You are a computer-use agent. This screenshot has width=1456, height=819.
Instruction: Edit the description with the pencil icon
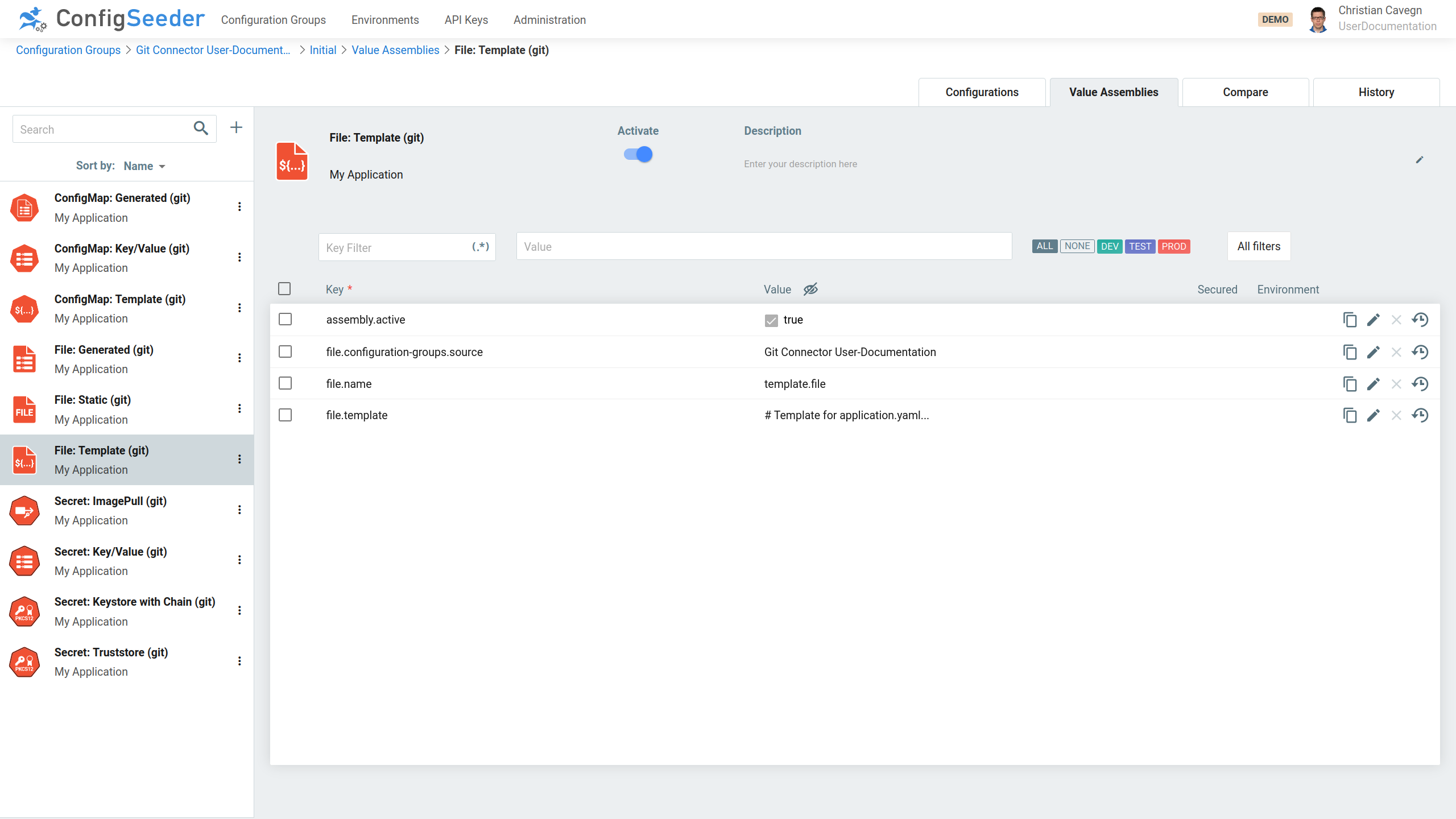[1420, 160]
